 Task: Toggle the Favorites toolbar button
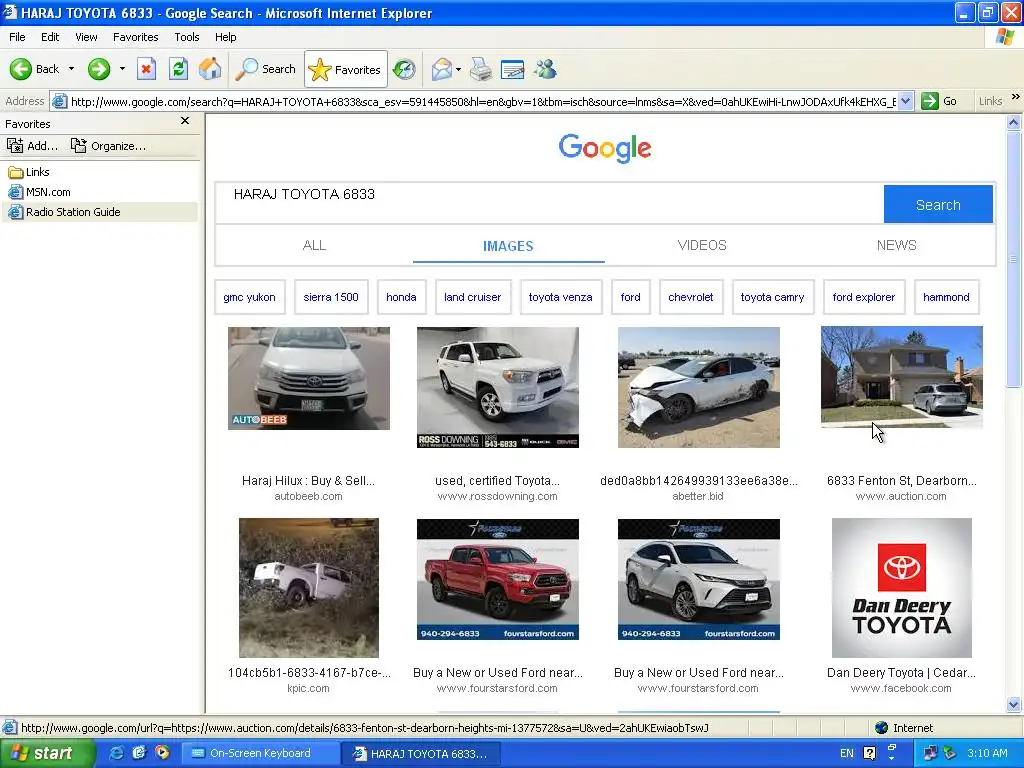(x=345, y=69)
